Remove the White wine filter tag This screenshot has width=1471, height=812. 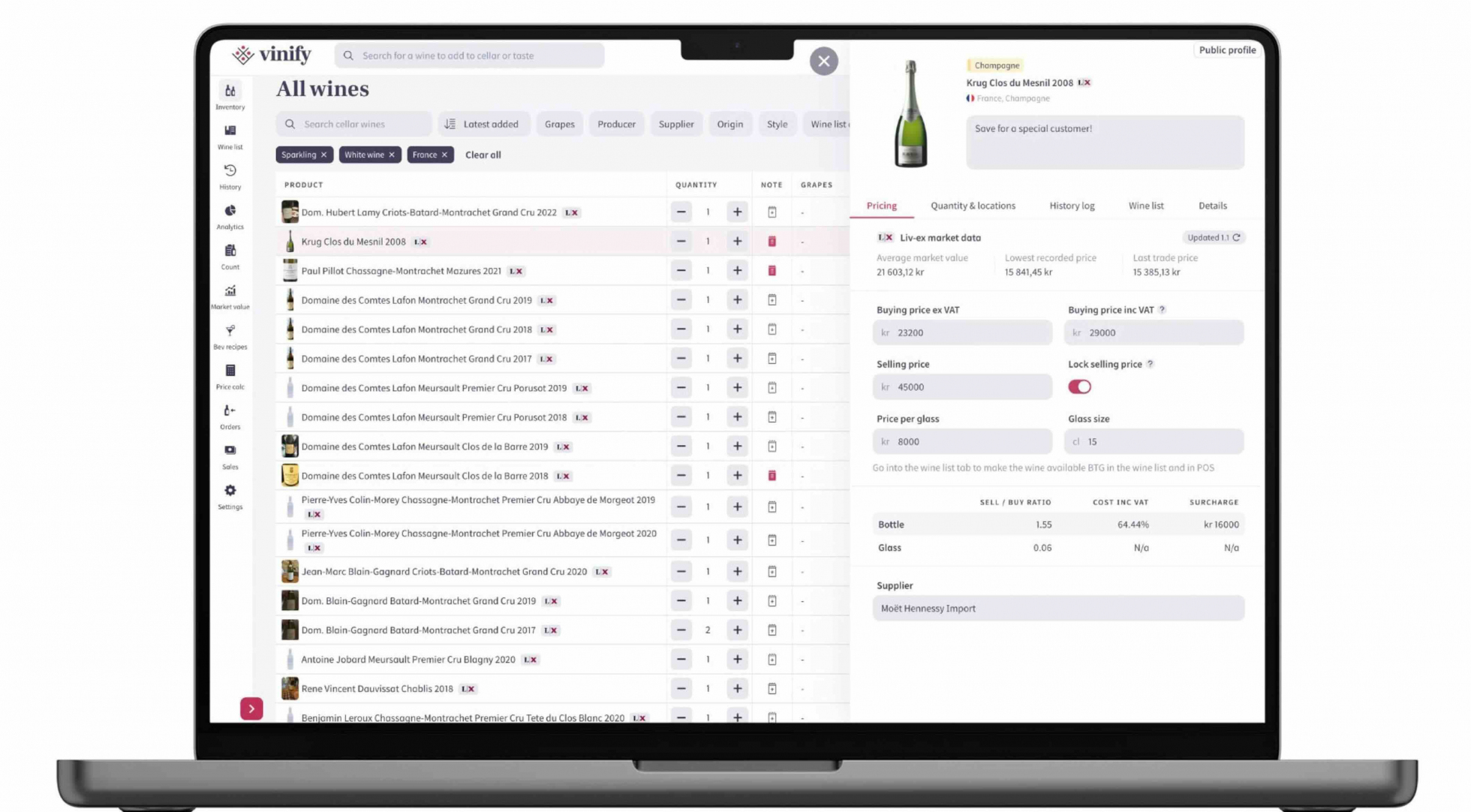pos(392,155)
